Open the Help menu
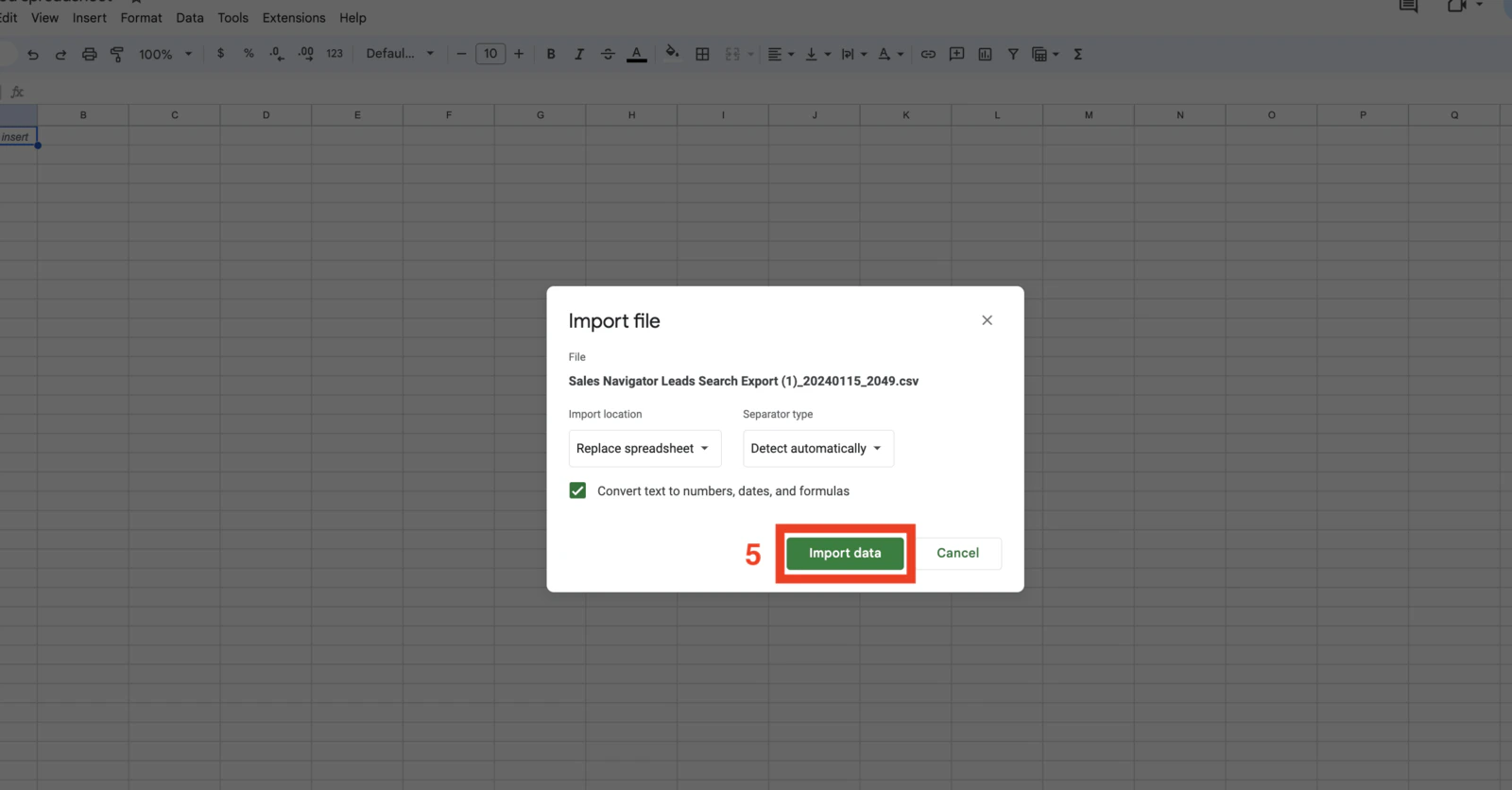Screen dimensions: 1512x790 352,18
